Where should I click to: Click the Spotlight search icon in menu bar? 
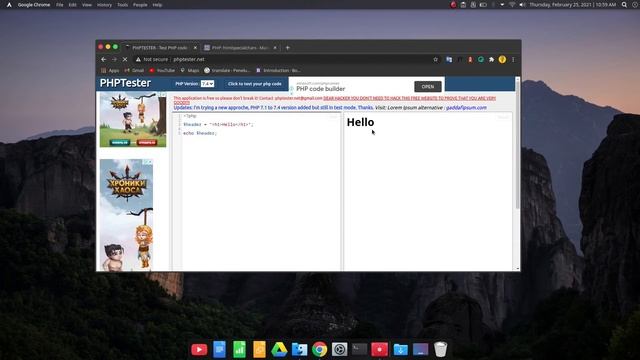pos(624,5)
